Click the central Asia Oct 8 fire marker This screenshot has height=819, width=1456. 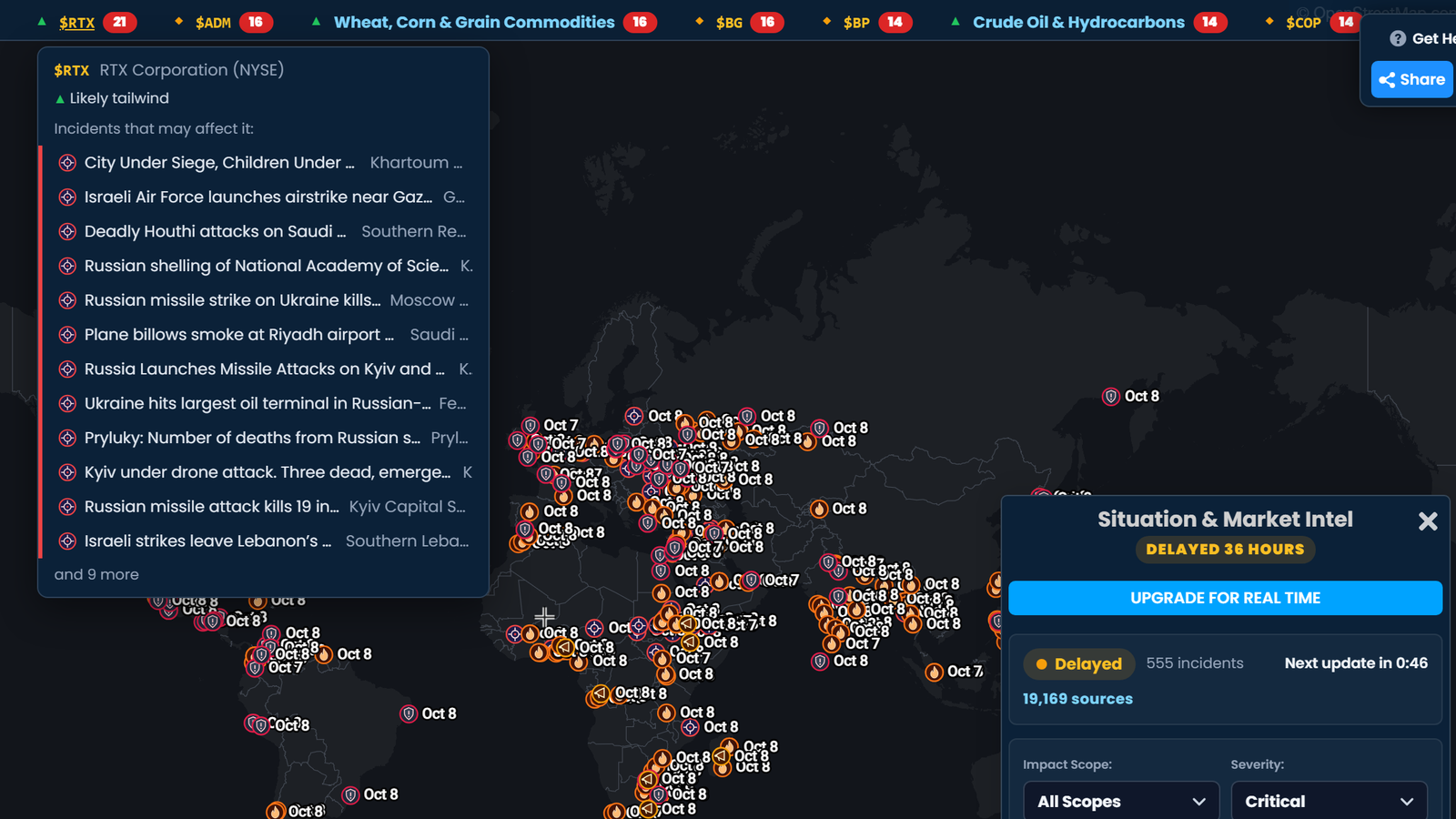819,509
